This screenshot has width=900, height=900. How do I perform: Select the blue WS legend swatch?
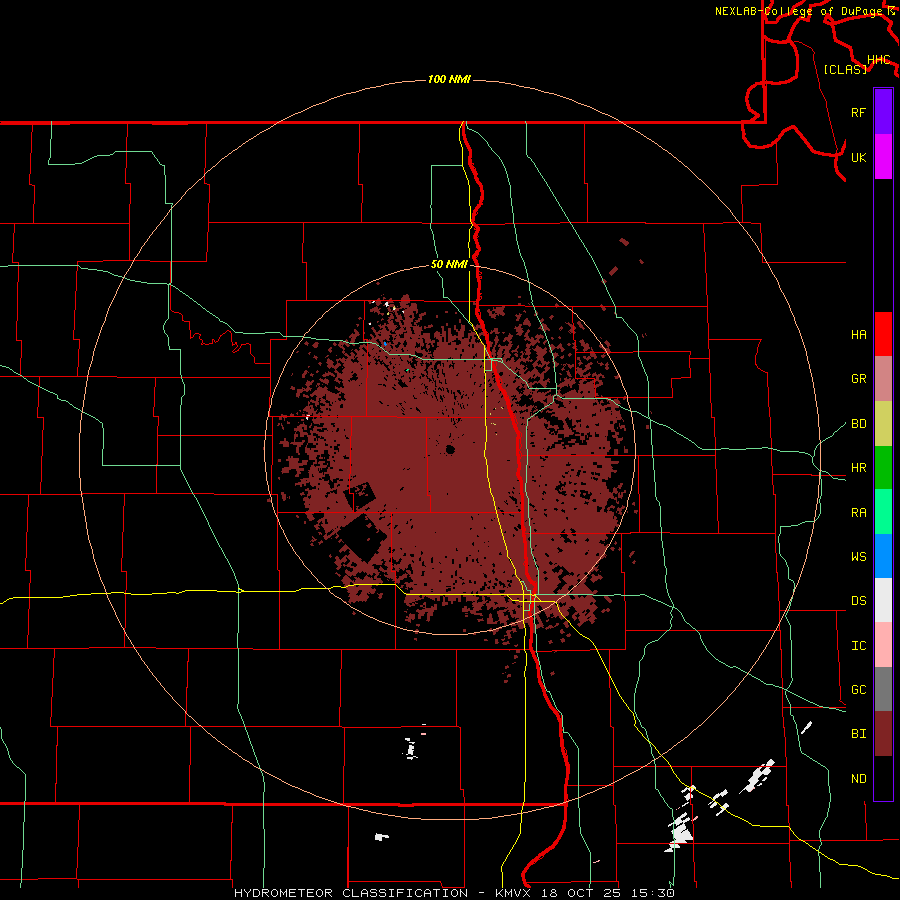[883, 556]
